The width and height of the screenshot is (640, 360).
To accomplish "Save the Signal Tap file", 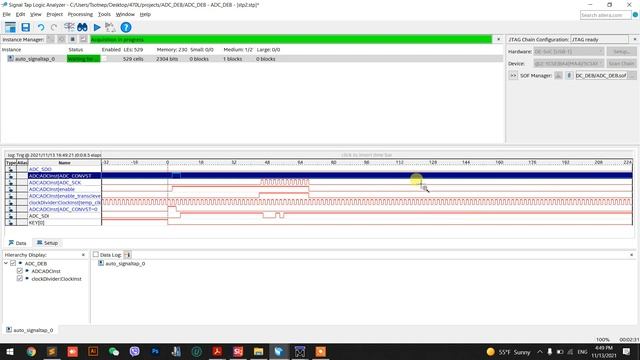I will [x=25, y=27].
